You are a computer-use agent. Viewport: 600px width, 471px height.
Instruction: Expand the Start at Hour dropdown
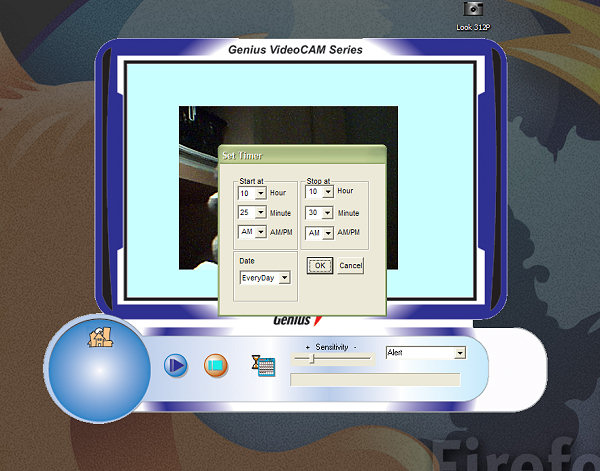click(x=261, y=192)
